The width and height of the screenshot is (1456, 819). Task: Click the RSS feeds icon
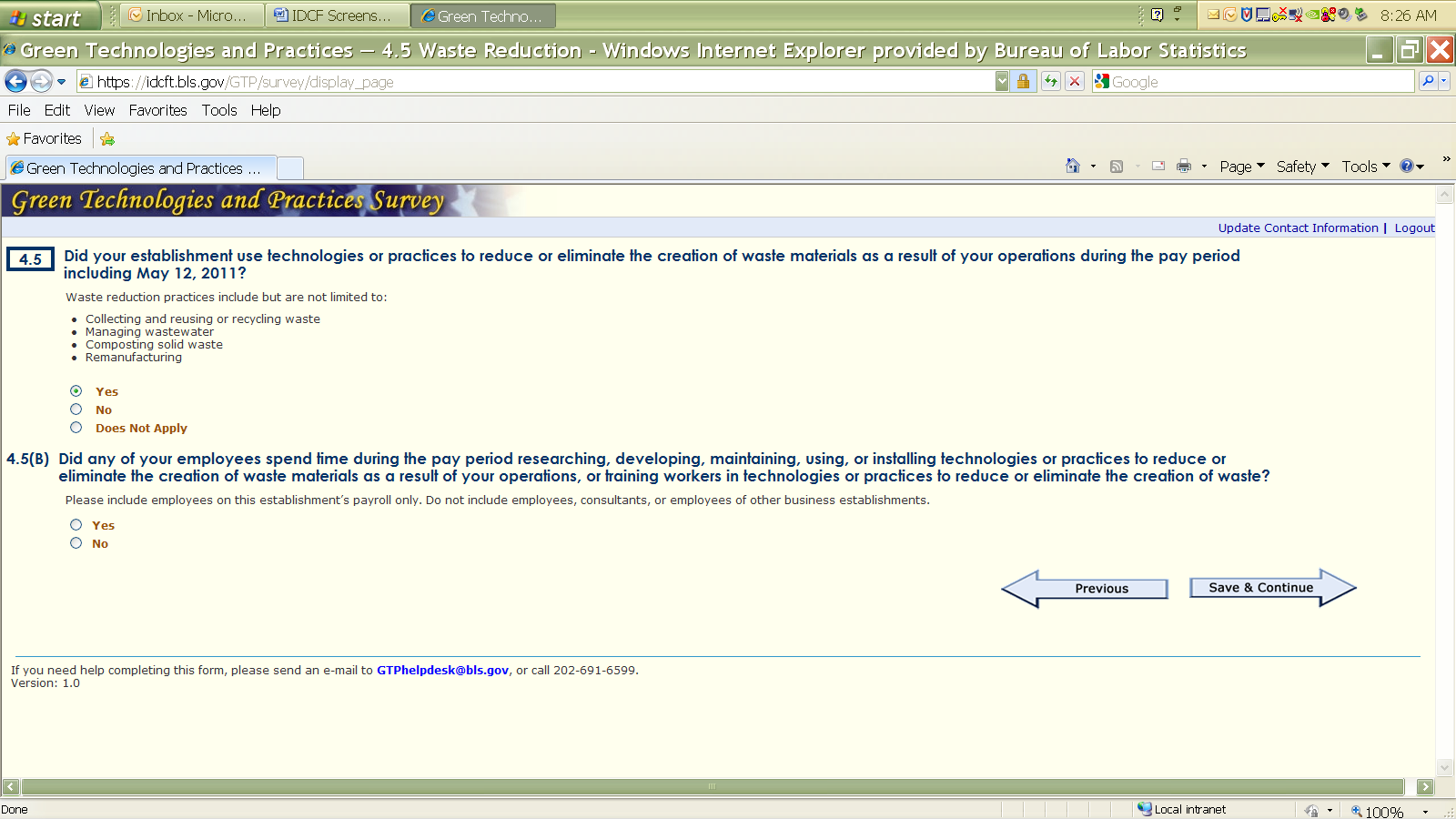point(1117,167)
